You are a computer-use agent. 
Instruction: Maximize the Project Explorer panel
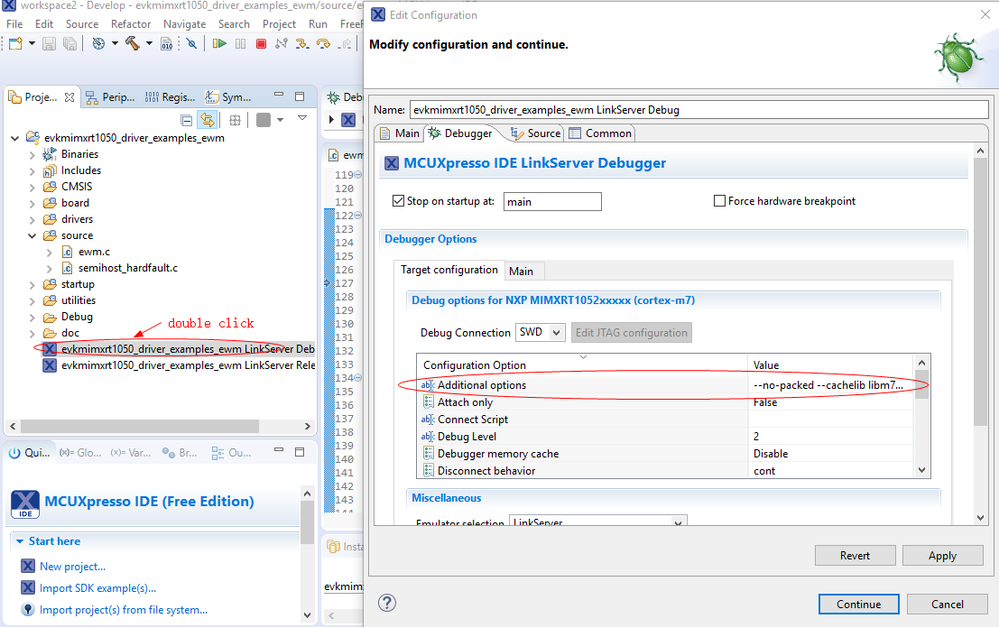tap(299, 96)
